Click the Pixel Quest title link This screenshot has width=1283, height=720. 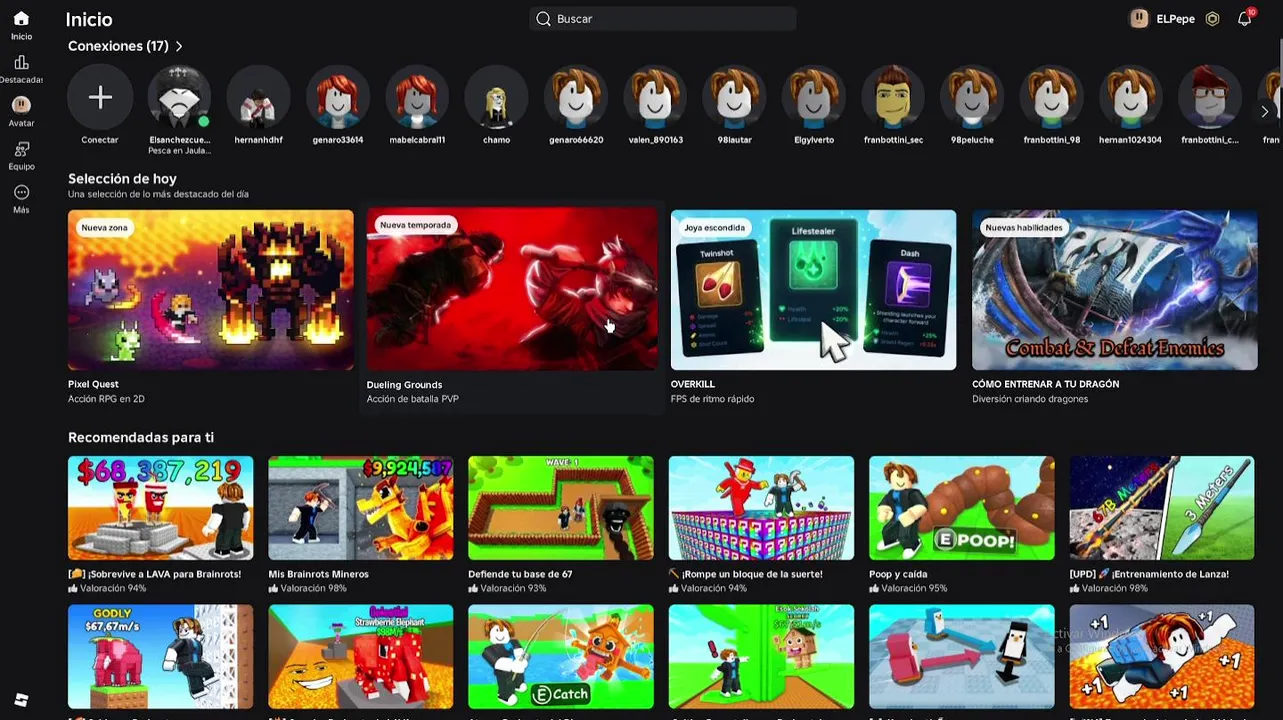(x=93, y=384)
